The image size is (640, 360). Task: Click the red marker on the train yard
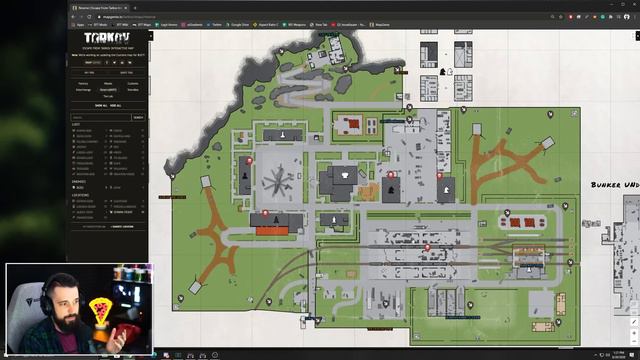(427, 248)
